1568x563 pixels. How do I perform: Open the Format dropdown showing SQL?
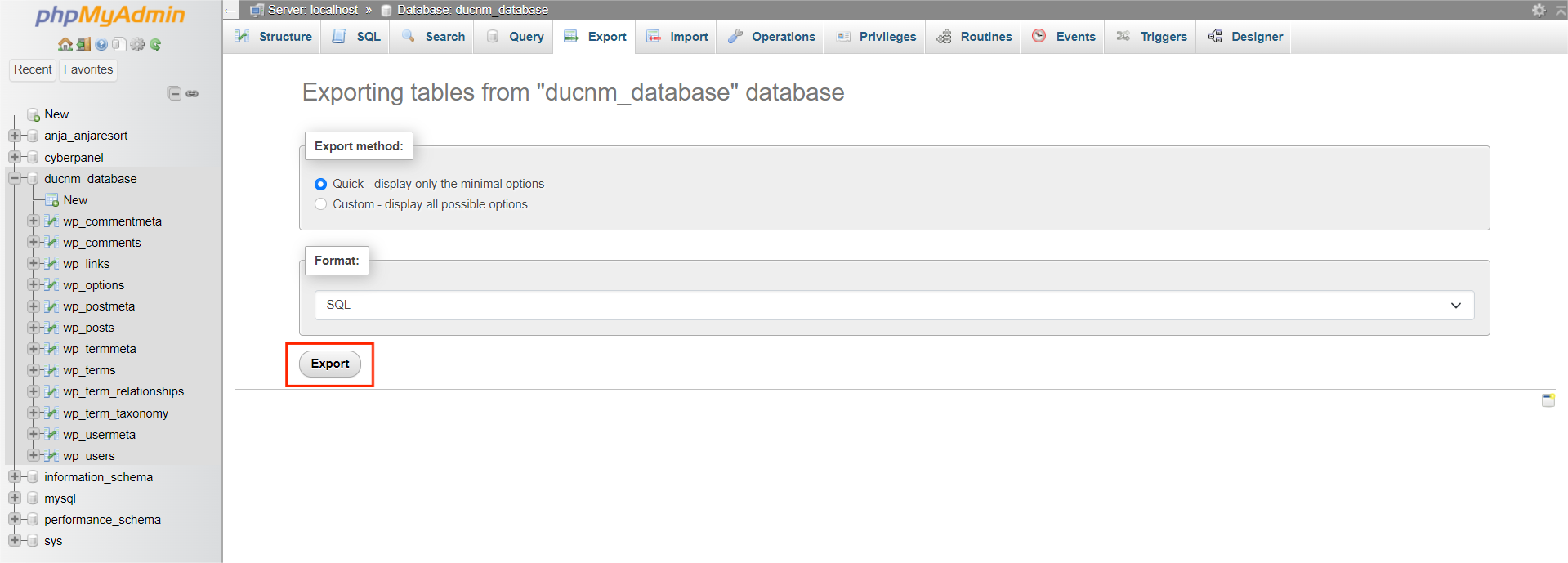coord(894,305)
